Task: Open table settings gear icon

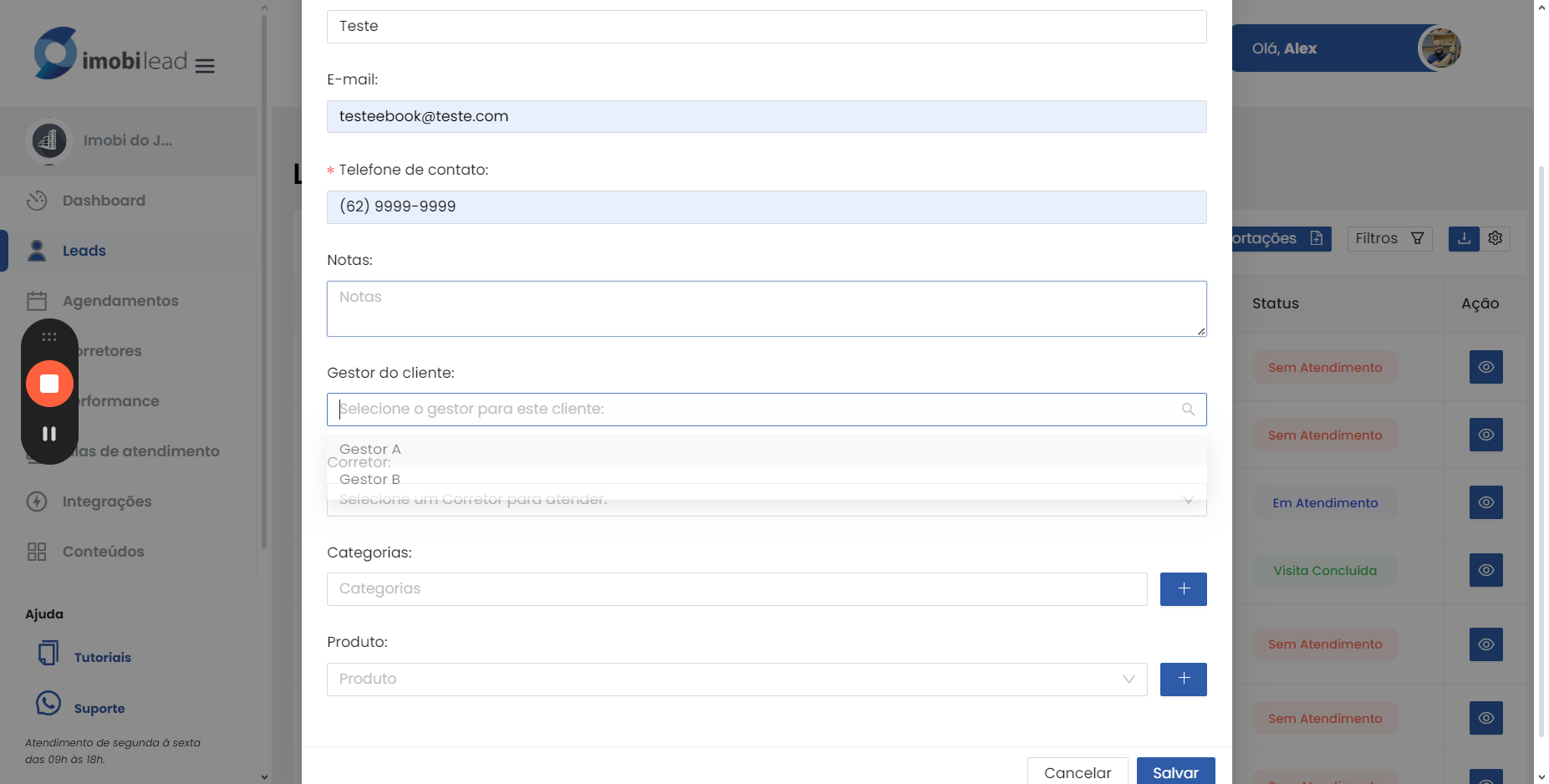Action: 1495,239
